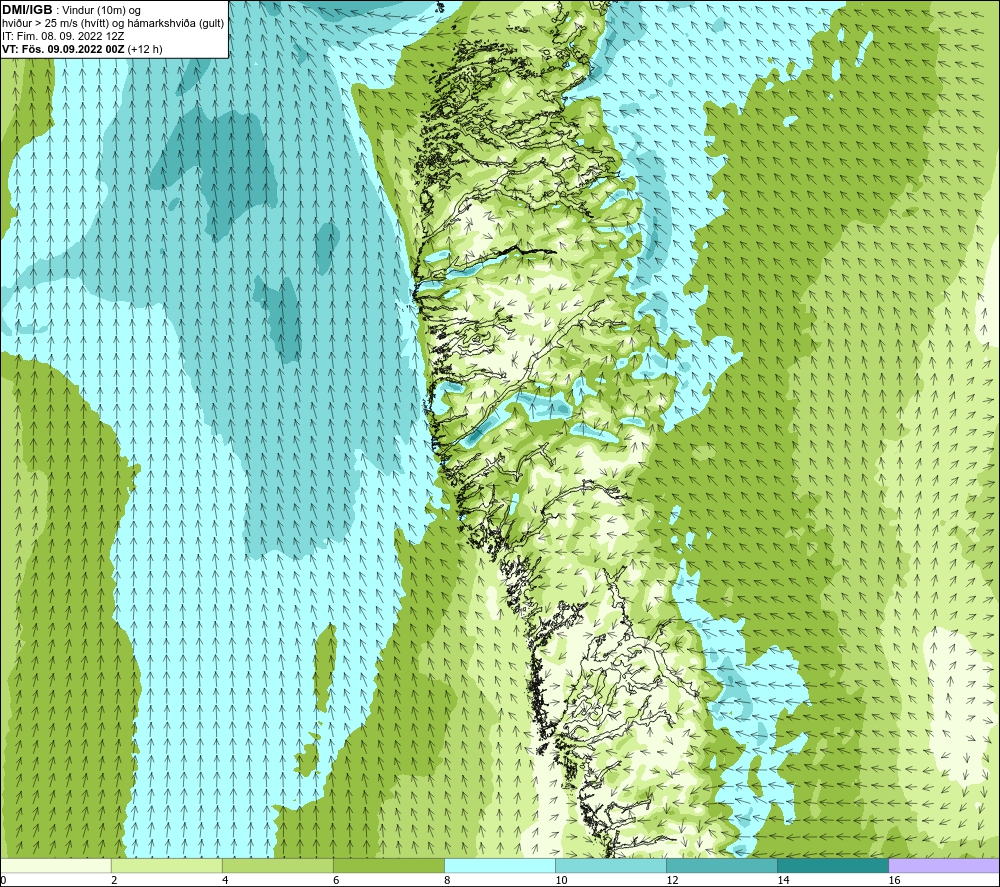Image resolution: width=1000 pixels, height=887 pixels.
Task: Select the 8–10 m/s light cyan swatch
Action: [499, 865]
